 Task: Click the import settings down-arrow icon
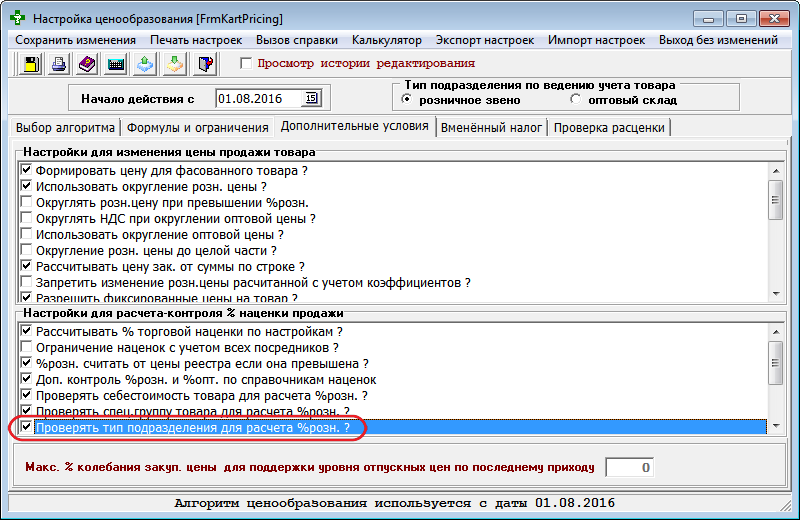pyautogui.click(x=174, y=65)
